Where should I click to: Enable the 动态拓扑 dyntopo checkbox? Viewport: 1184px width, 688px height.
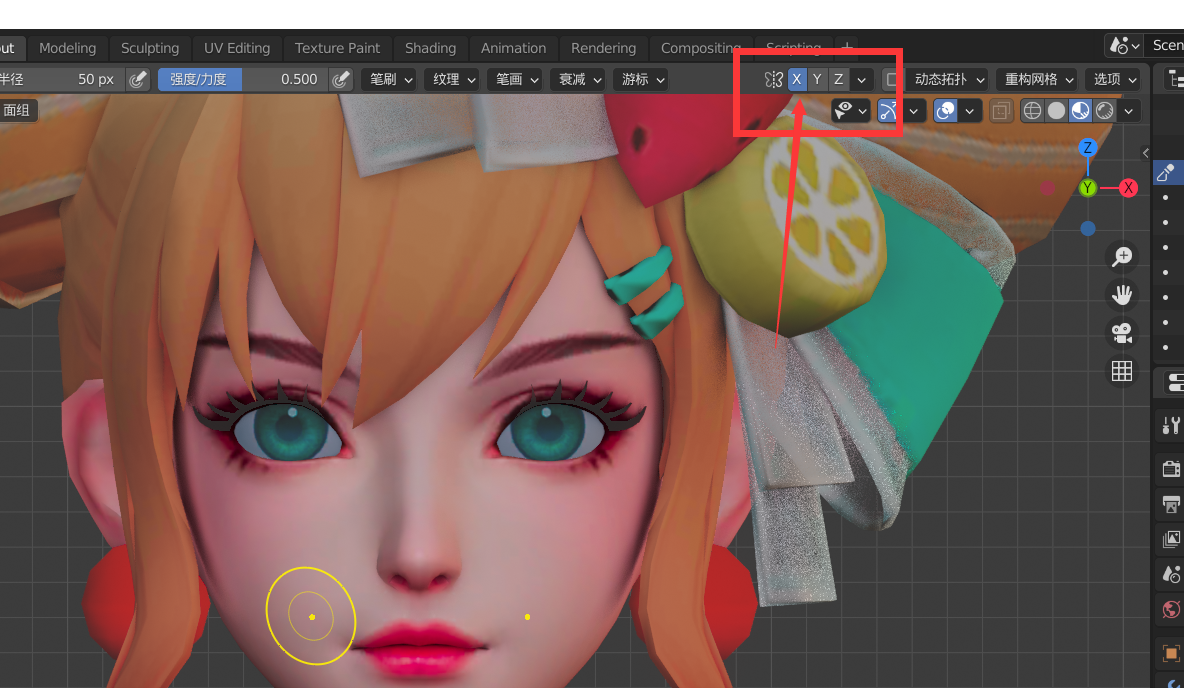tap(892, 79)
